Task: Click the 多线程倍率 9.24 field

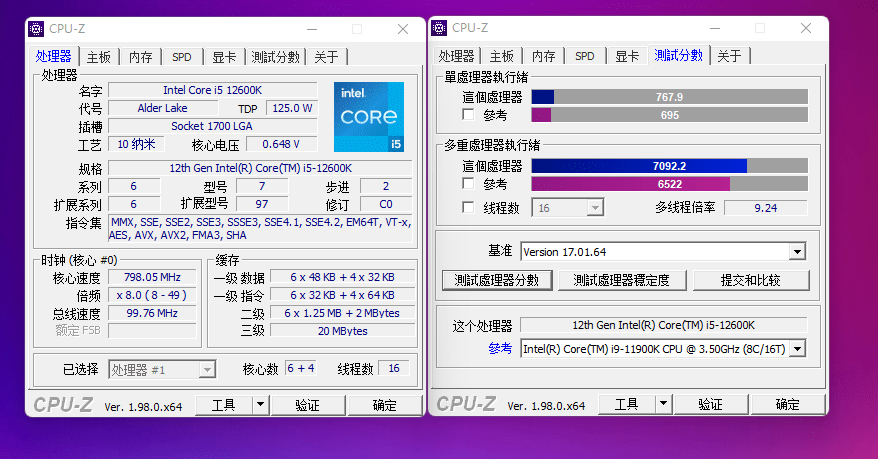Action: tap(765, 208)
